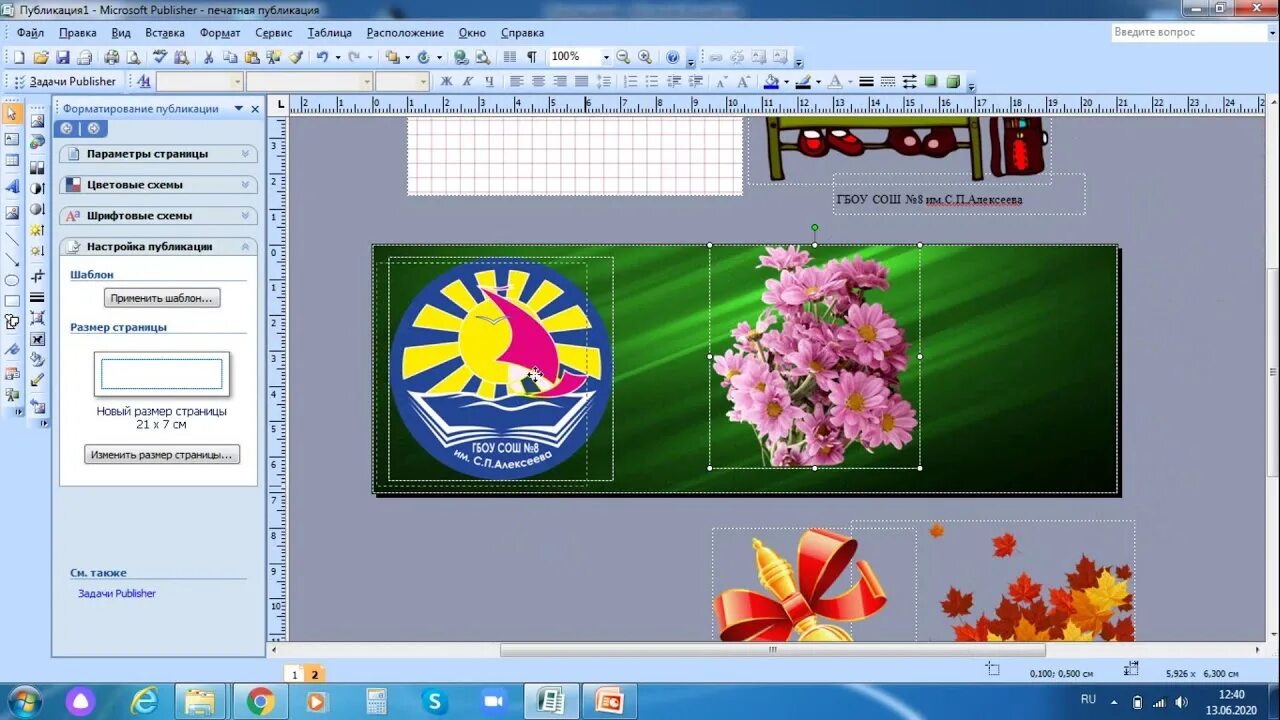The width and height of the screenshot is (1280, 720).
Task: Open Publisher help with the question icon
Action: (673, 57)
